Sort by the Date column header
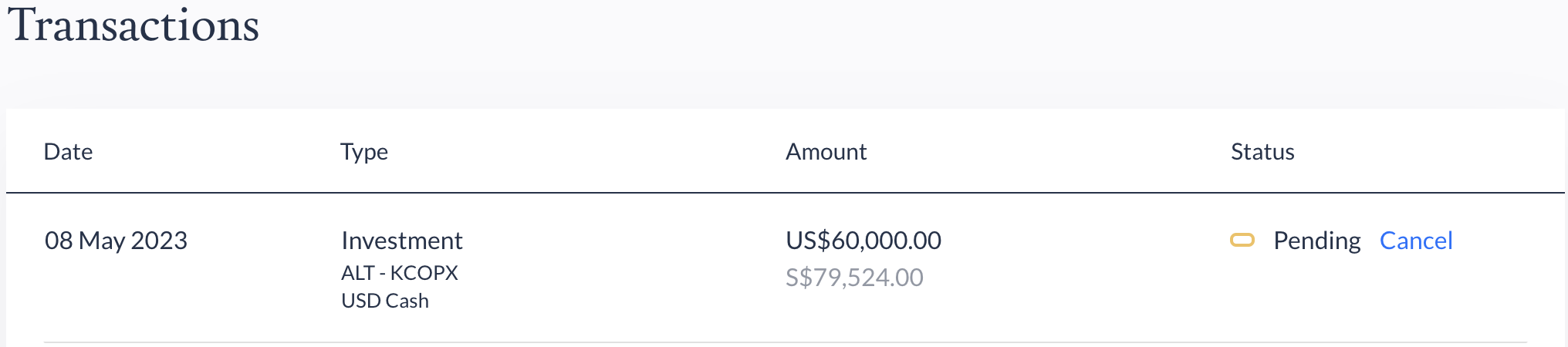Screen dimensions: 1568x347 [68, 151]
